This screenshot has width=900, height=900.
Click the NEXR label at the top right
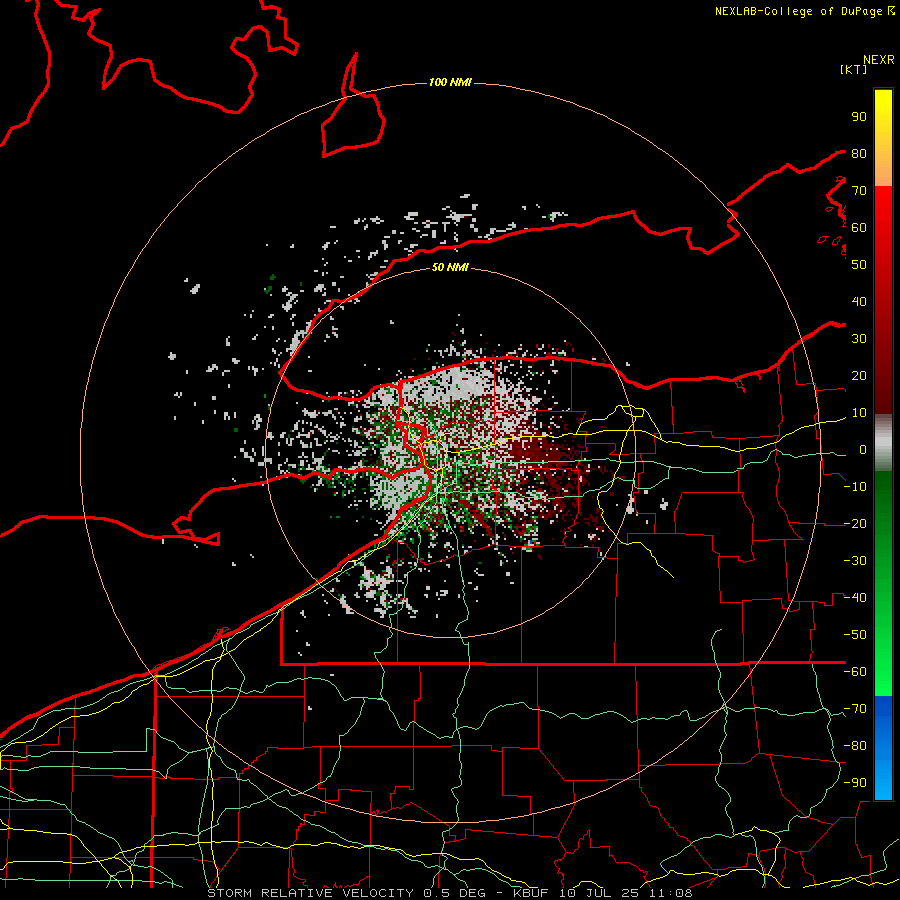click(x=879, y=60)
